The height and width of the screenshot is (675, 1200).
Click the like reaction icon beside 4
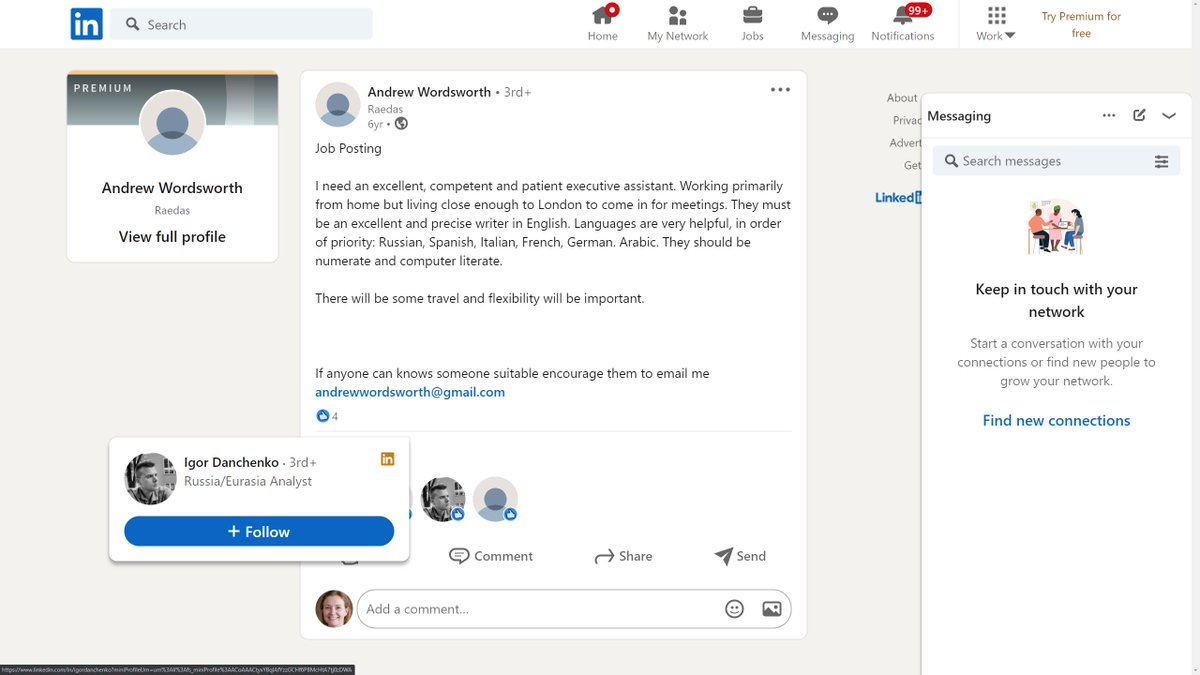point(322,416)
